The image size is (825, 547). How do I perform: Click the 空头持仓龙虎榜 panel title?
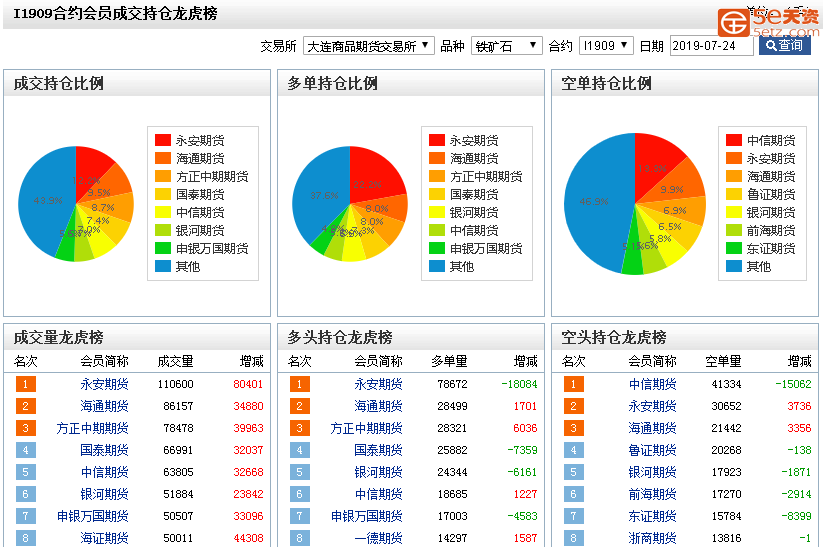pyautogui.click(x=613, y=337)
